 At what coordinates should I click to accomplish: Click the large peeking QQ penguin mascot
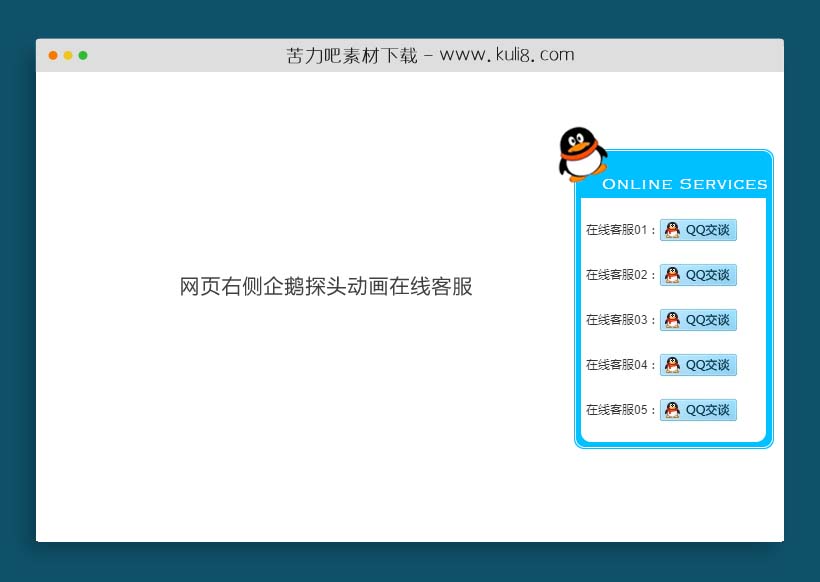[581, 152]
